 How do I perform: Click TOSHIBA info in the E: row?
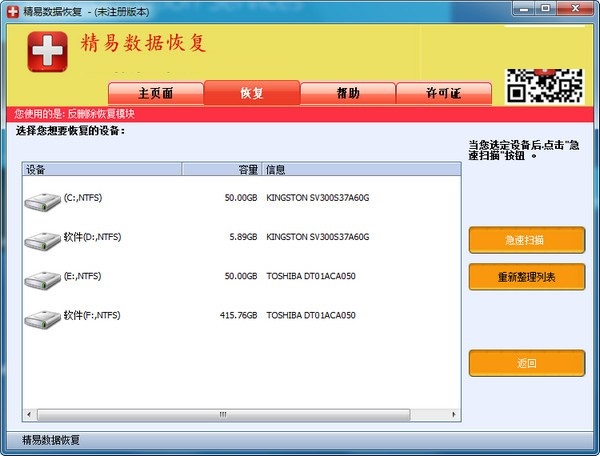311,276
